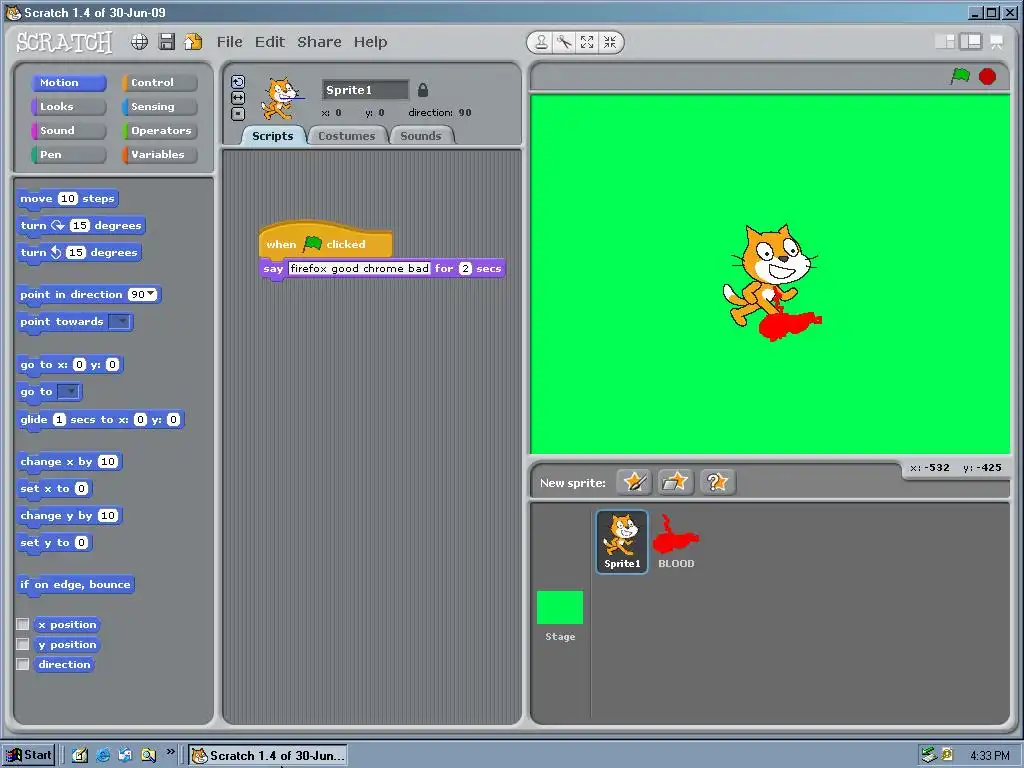
Task: Select the Duplicate stamp tool
Action: [541, 42]
